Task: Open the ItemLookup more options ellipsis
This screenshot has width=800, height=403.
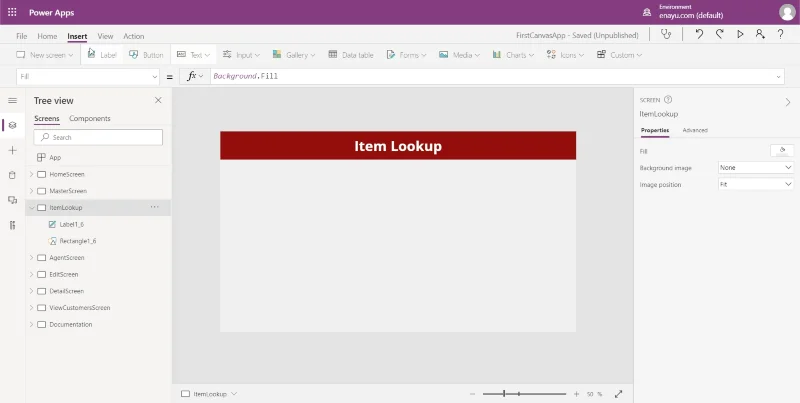Action: coord(155,207)
